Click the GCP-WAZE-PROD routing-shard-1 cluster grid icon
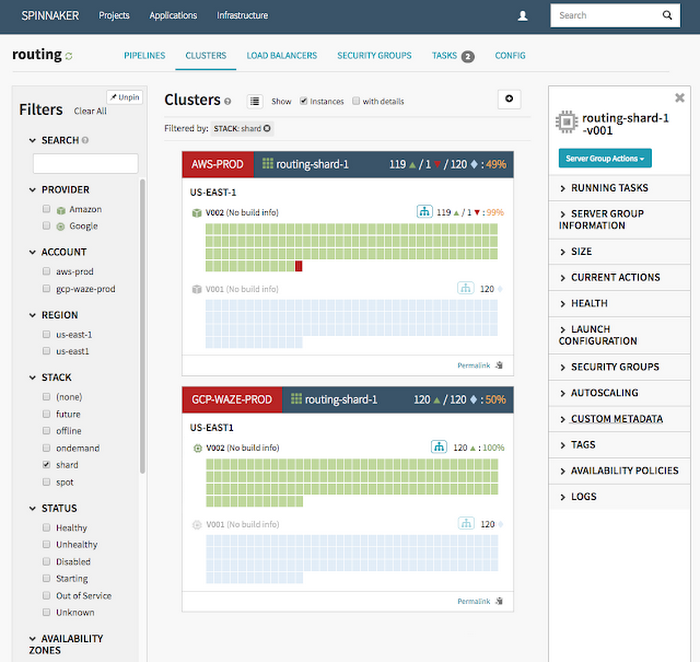Image resolution: width=700 pixels, height=662 pixels. [296, 399]
